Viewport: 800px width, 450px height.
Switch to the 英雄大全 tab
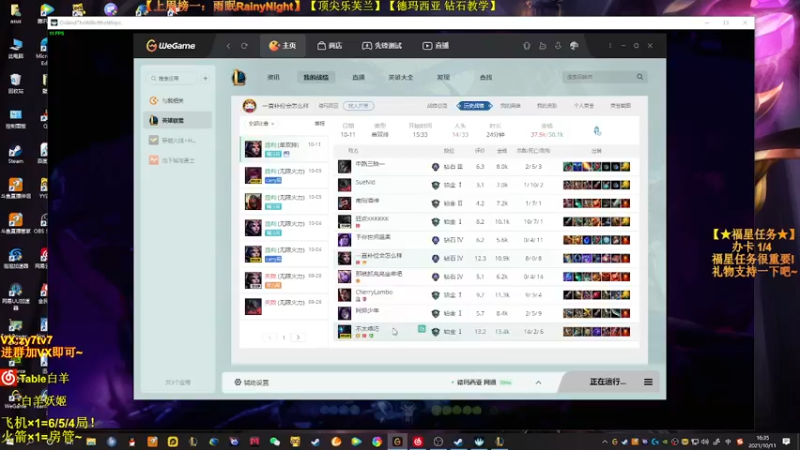click(x=401, y=78)
